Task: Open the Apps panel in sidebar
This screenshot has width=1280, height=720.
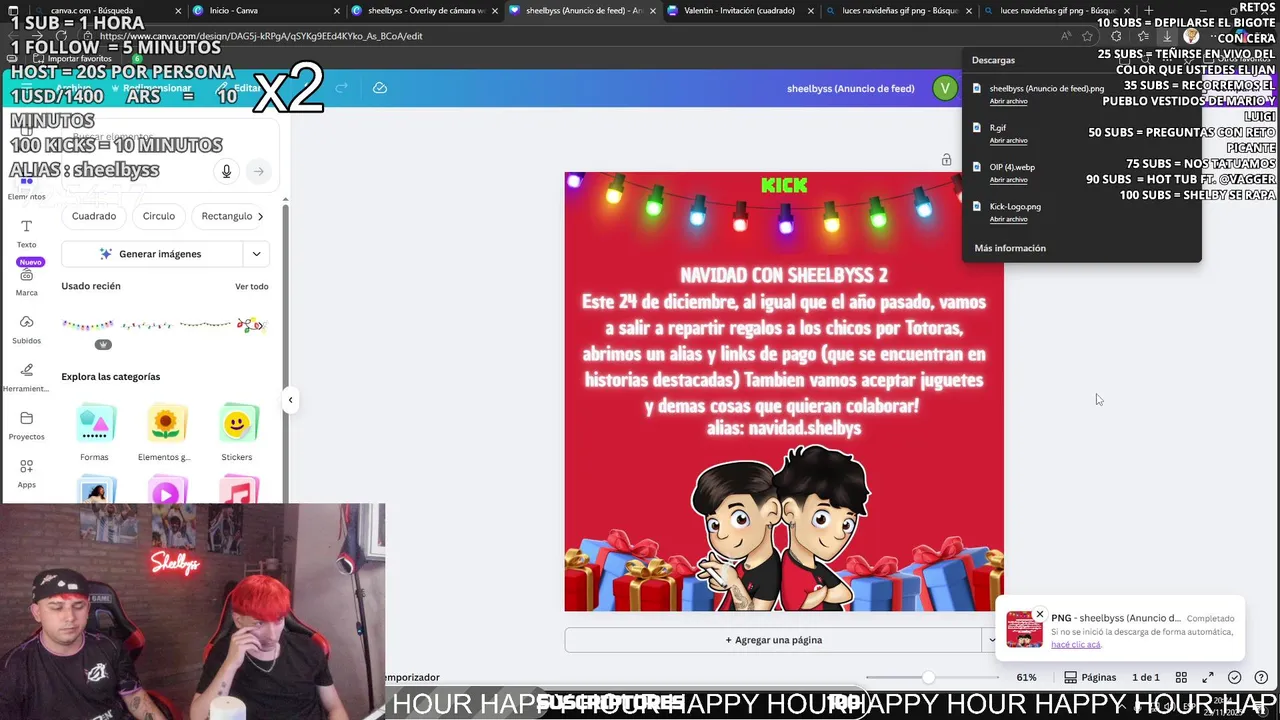Action: coord(26,473)
